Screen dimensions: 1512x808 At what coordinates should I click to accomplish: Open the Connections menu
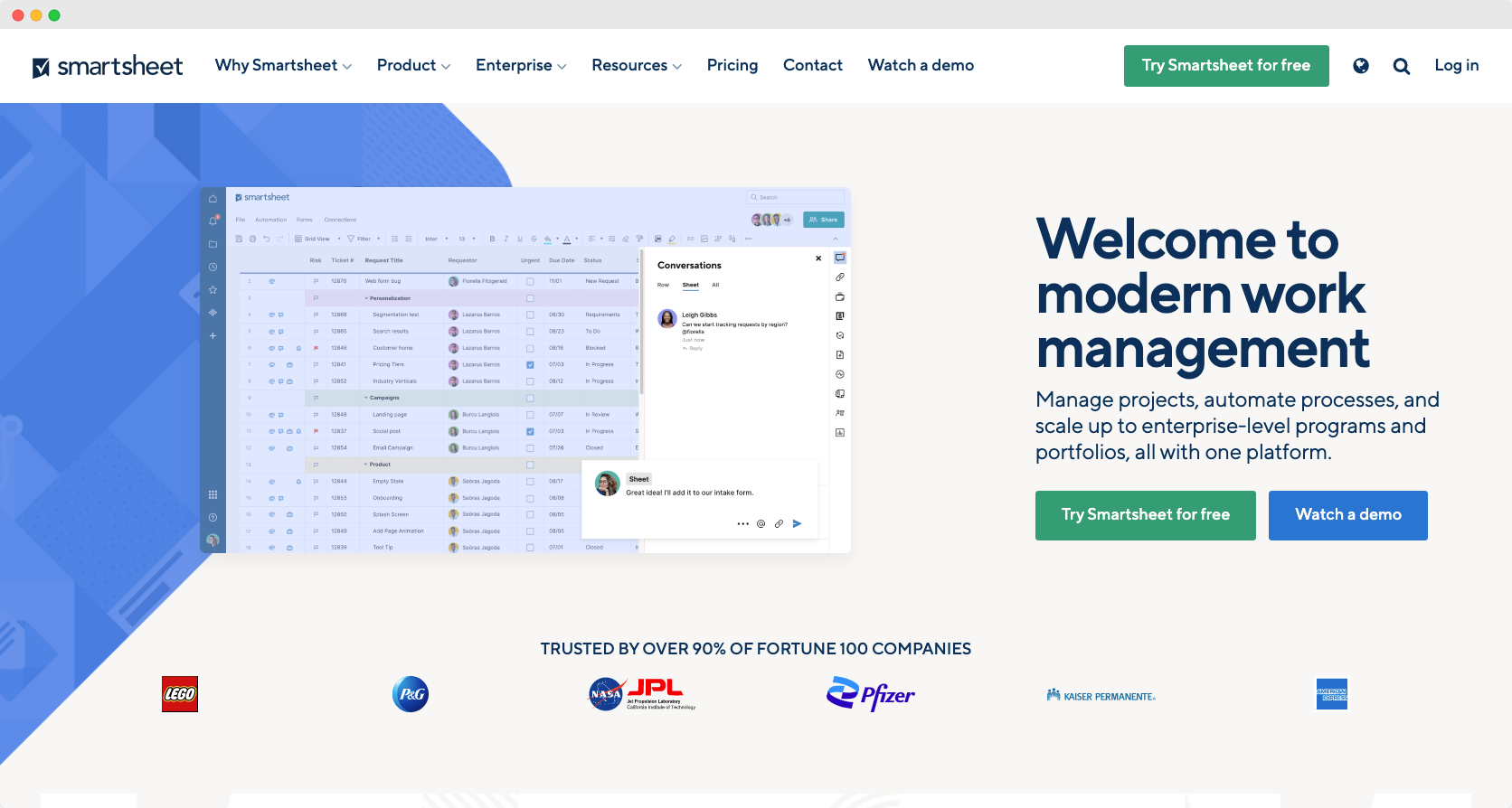pyautogui.click(x=340, y=220)
